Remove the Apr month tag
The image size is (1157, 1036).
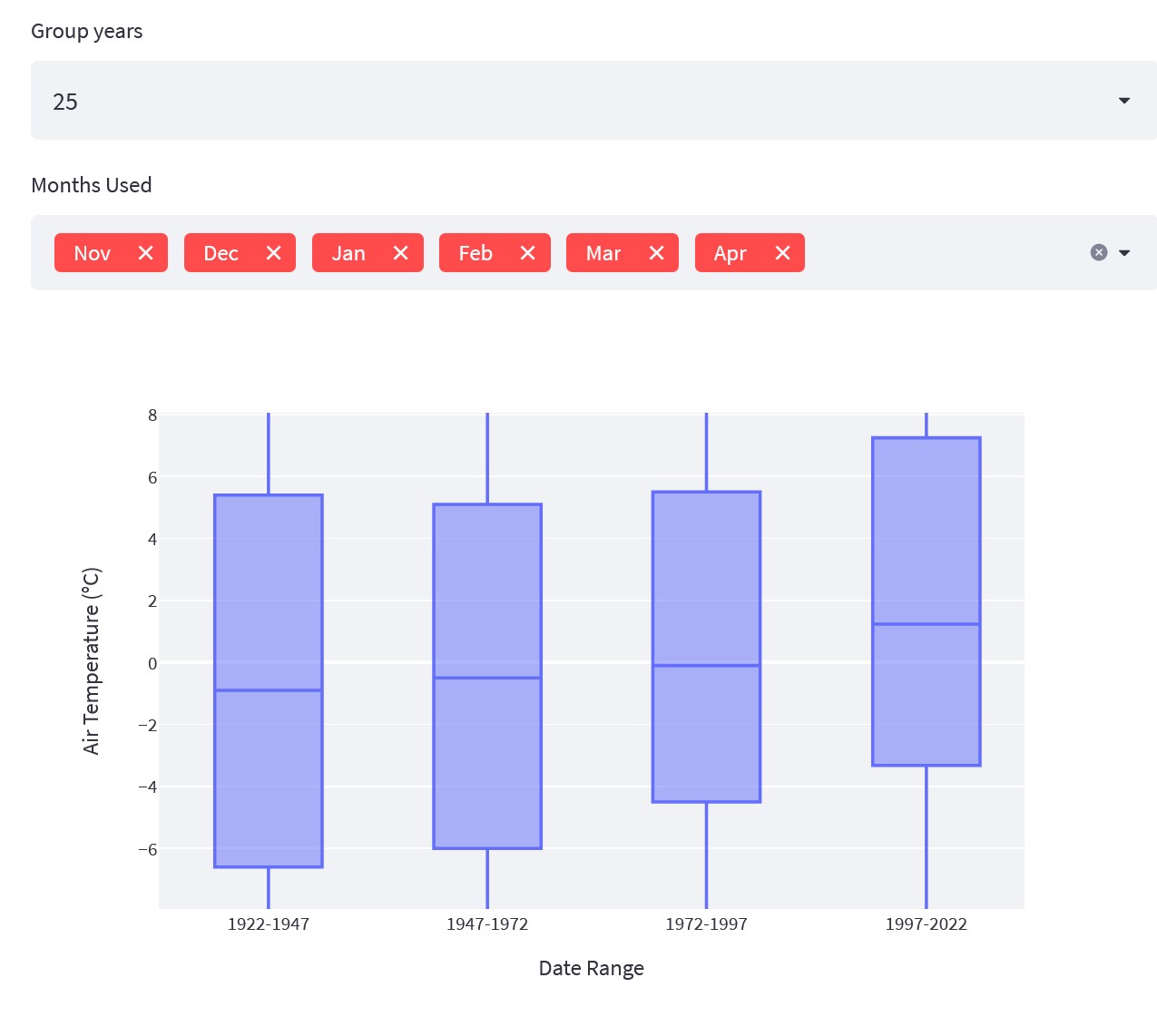[782, 253]
